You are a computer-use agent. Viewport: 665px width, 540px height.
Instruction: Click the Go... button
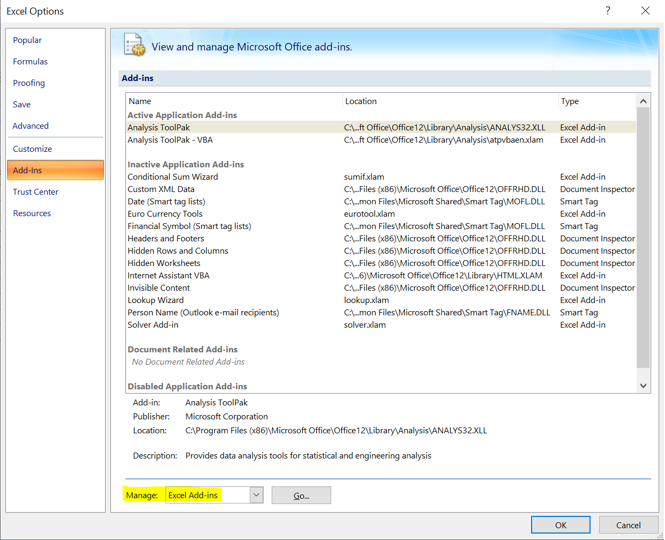click(x=301, y=495)
